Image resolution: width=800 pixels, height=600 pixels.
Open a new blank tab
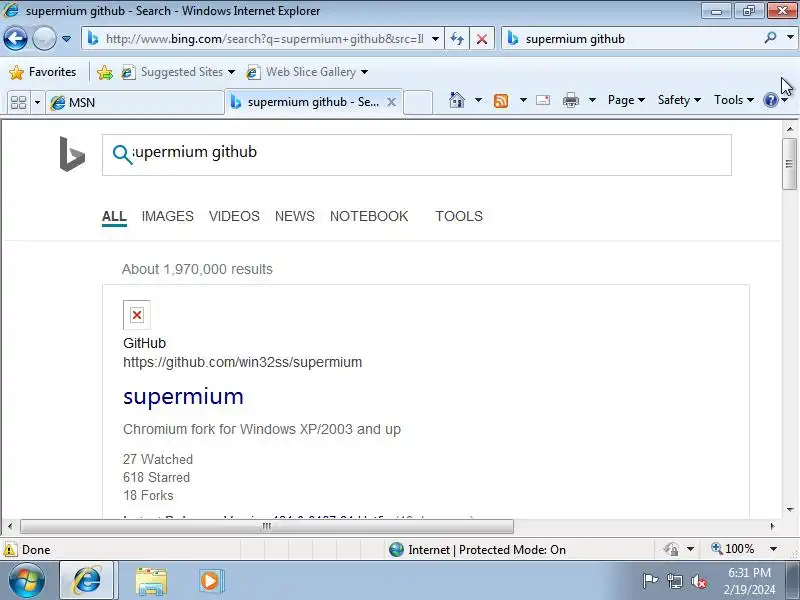coord(418,102)
